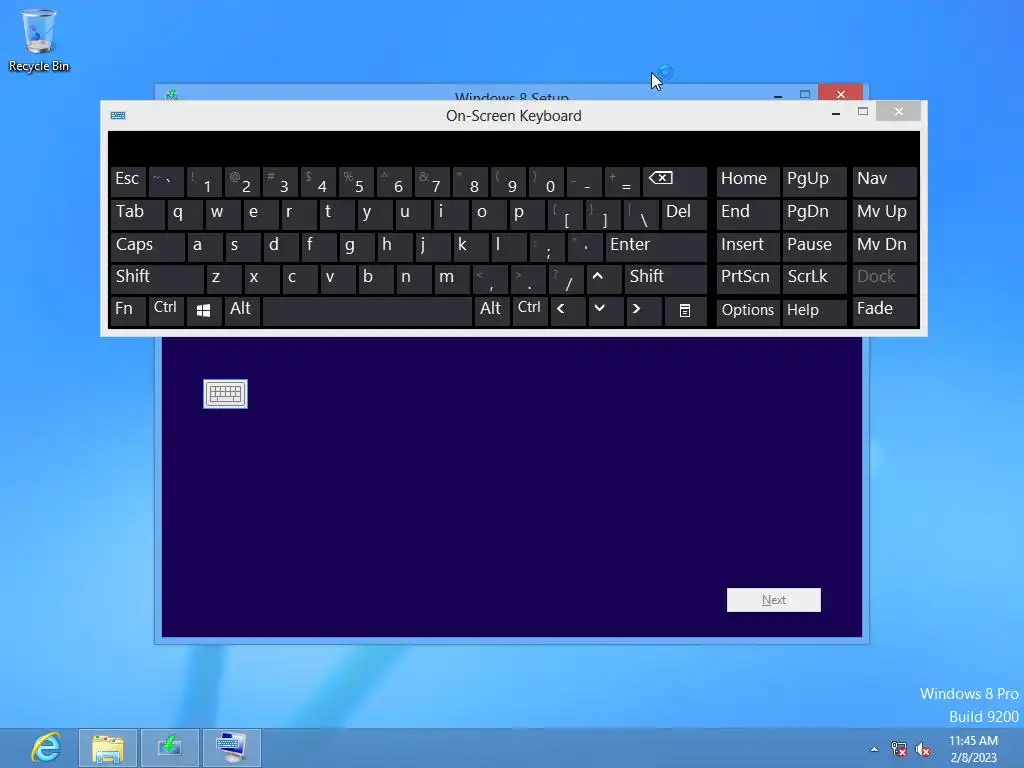
Task: Open keyboard Options
Action: (748, 311)
